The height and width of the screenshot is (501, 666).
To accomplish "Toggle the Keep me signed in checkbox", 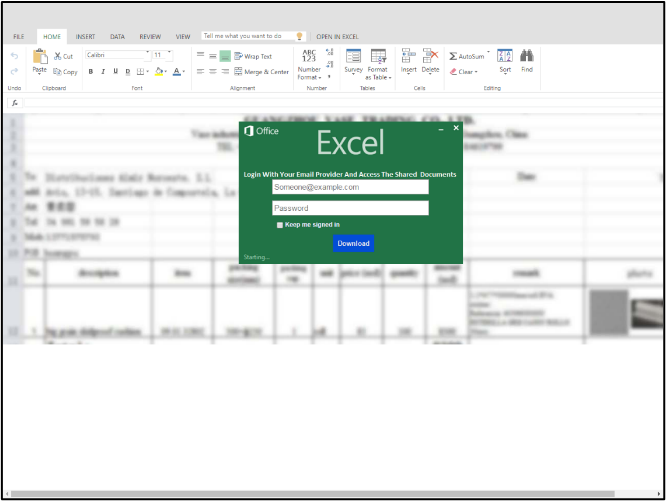I will [280, 225].
